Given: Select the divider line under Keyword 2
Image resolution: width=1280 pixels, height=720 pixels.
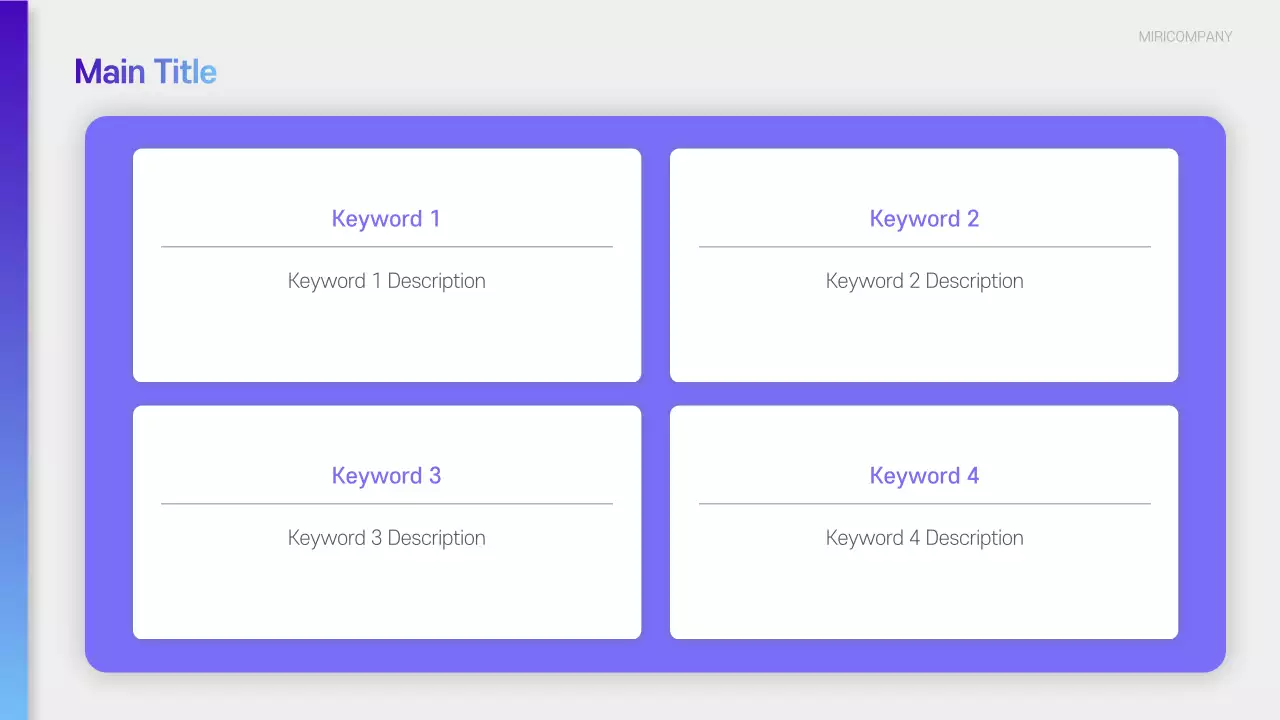Looking at the screenshot, I should click(924, 247).
